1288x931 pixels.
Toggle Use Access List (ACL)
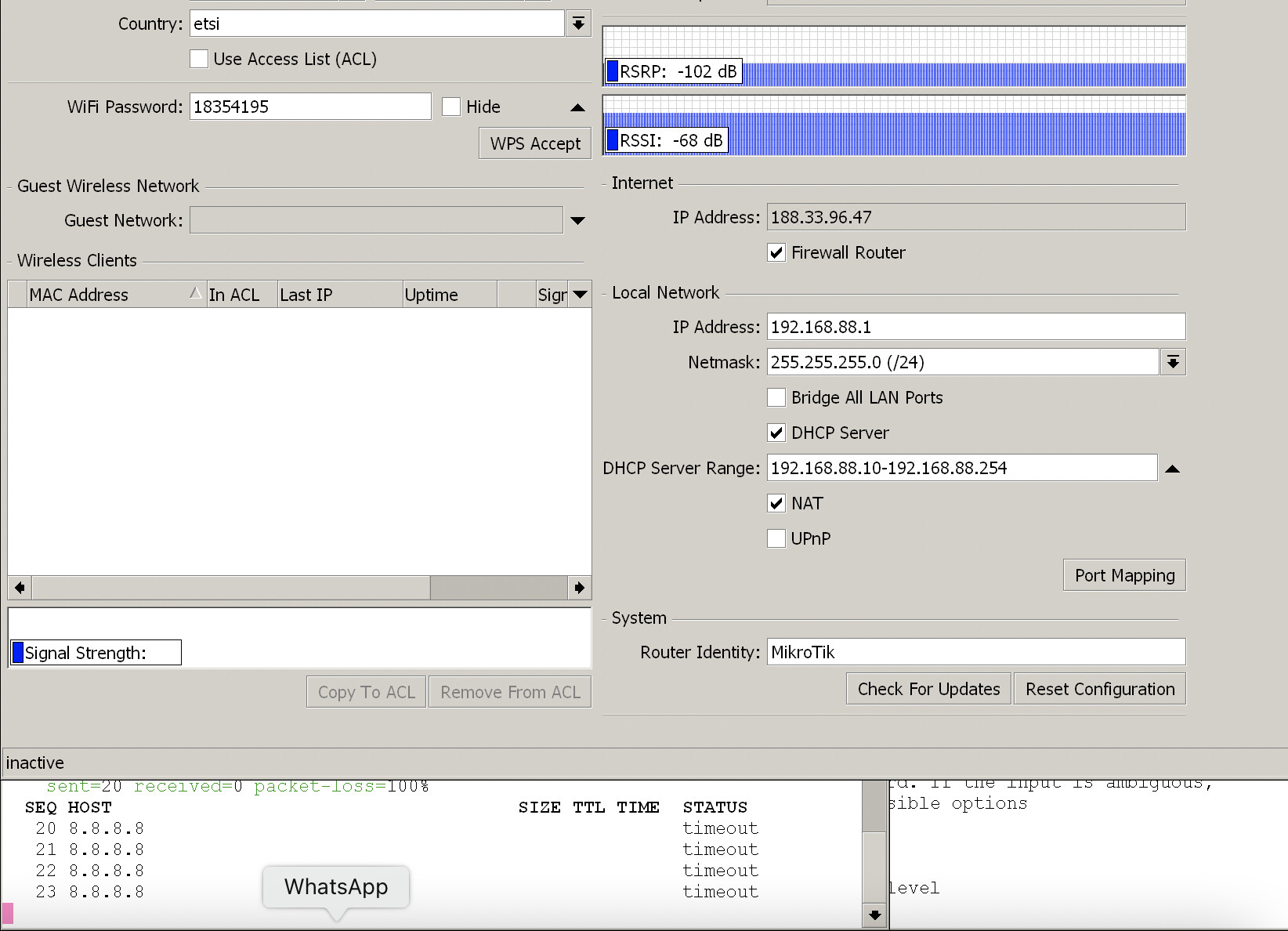click(x=198, y=59)
